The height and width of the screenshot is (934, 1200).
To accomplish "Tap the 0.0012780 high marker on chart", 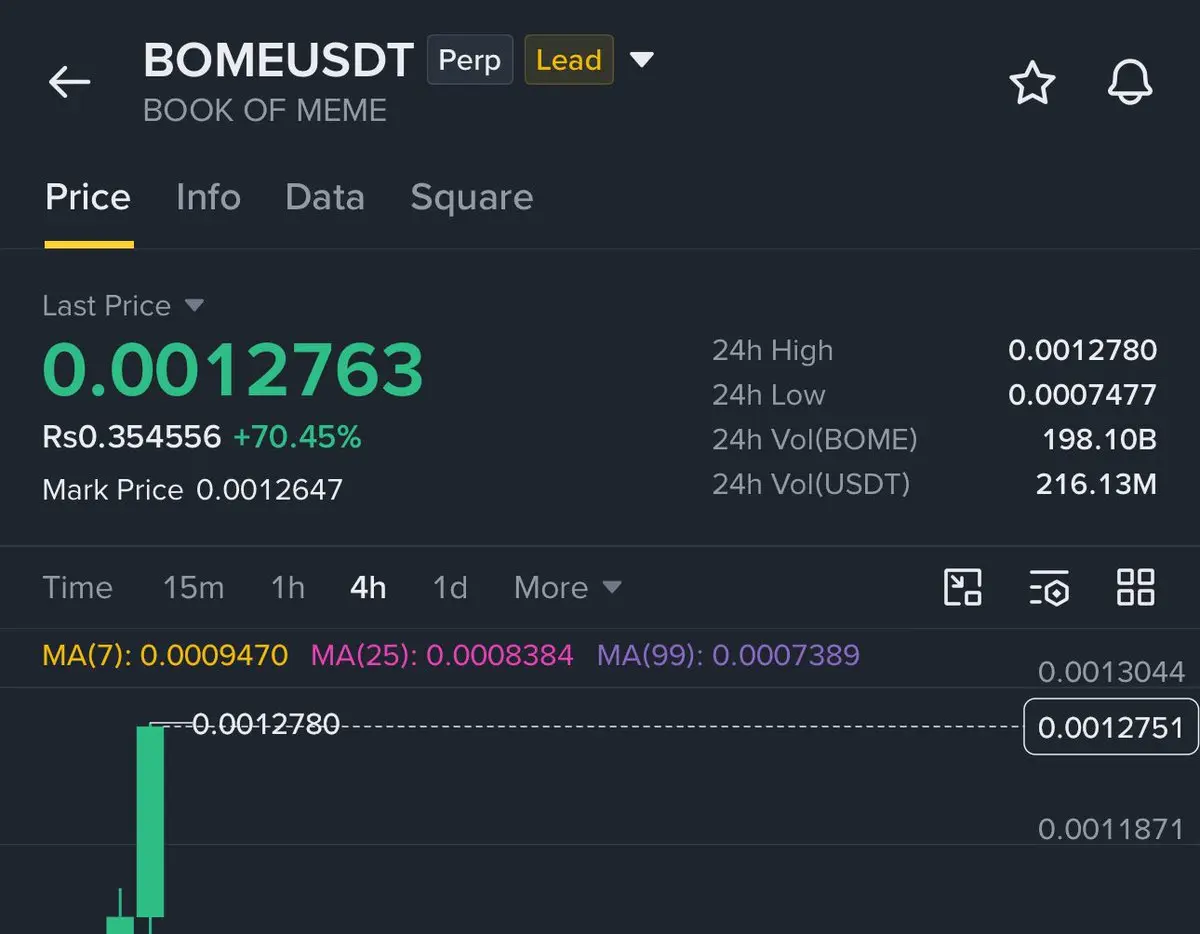I will tap(265, 723).
